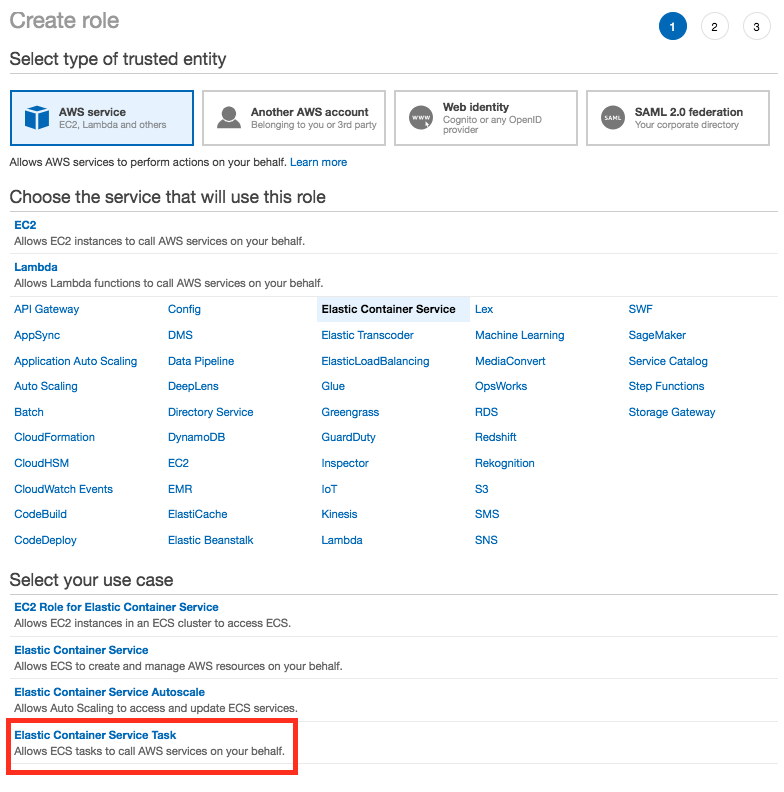Select the Storage Gateway service

click(x=672, y=412)
